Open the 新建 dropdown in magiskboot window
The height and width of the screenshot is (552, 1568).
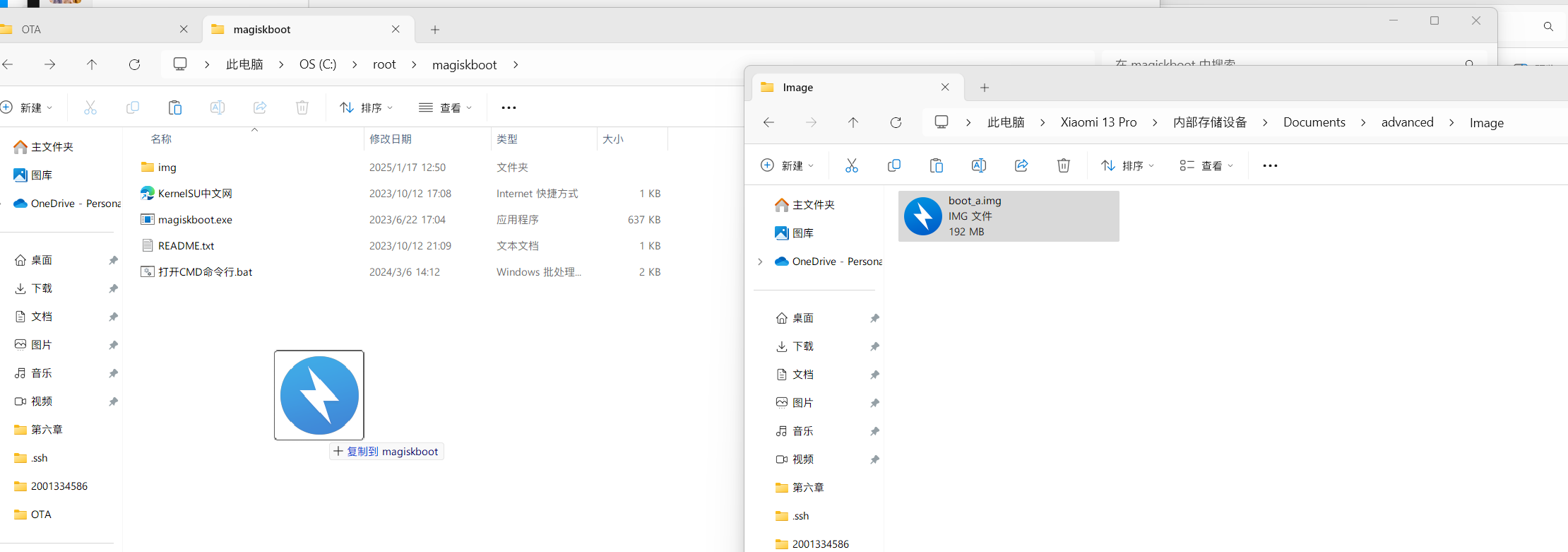27,107
